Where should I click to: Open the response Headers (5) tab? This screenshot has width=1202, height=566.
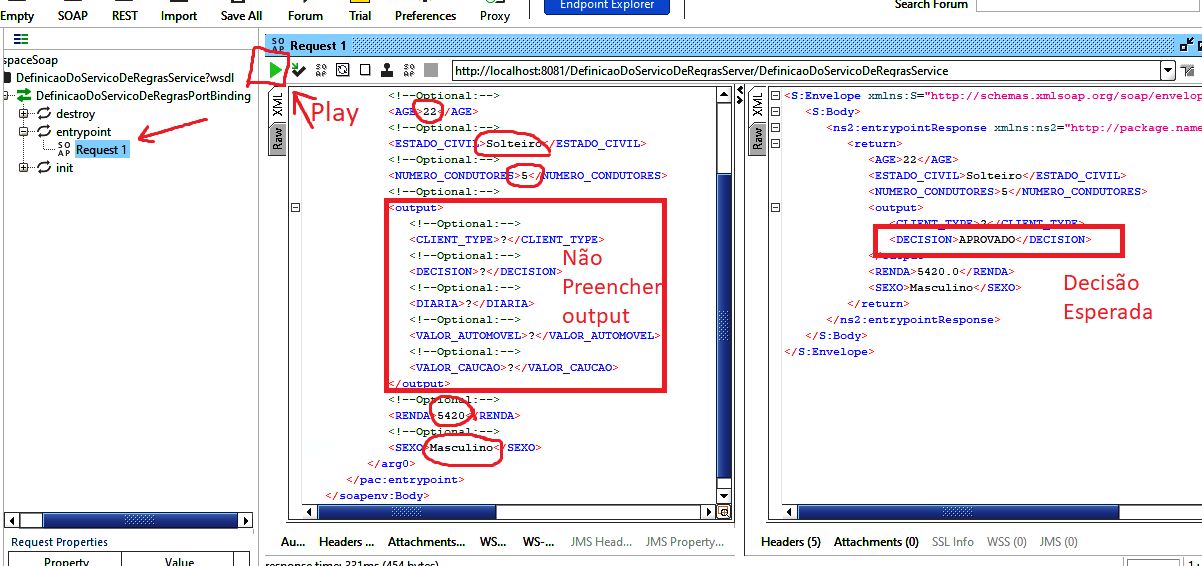[x=790, y=541]
